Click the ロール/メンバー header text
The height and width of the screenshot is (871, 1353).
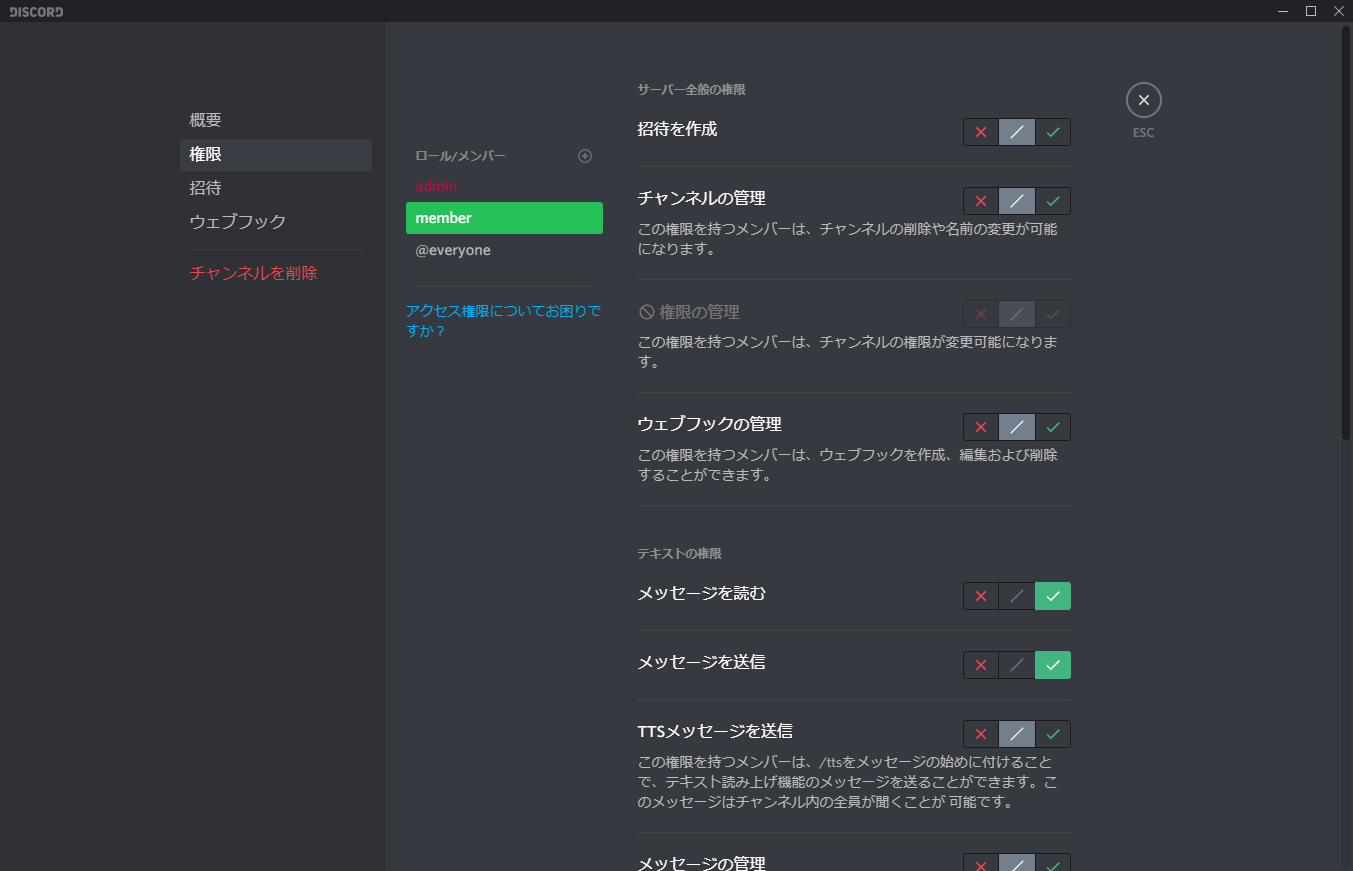coord(461,156)
